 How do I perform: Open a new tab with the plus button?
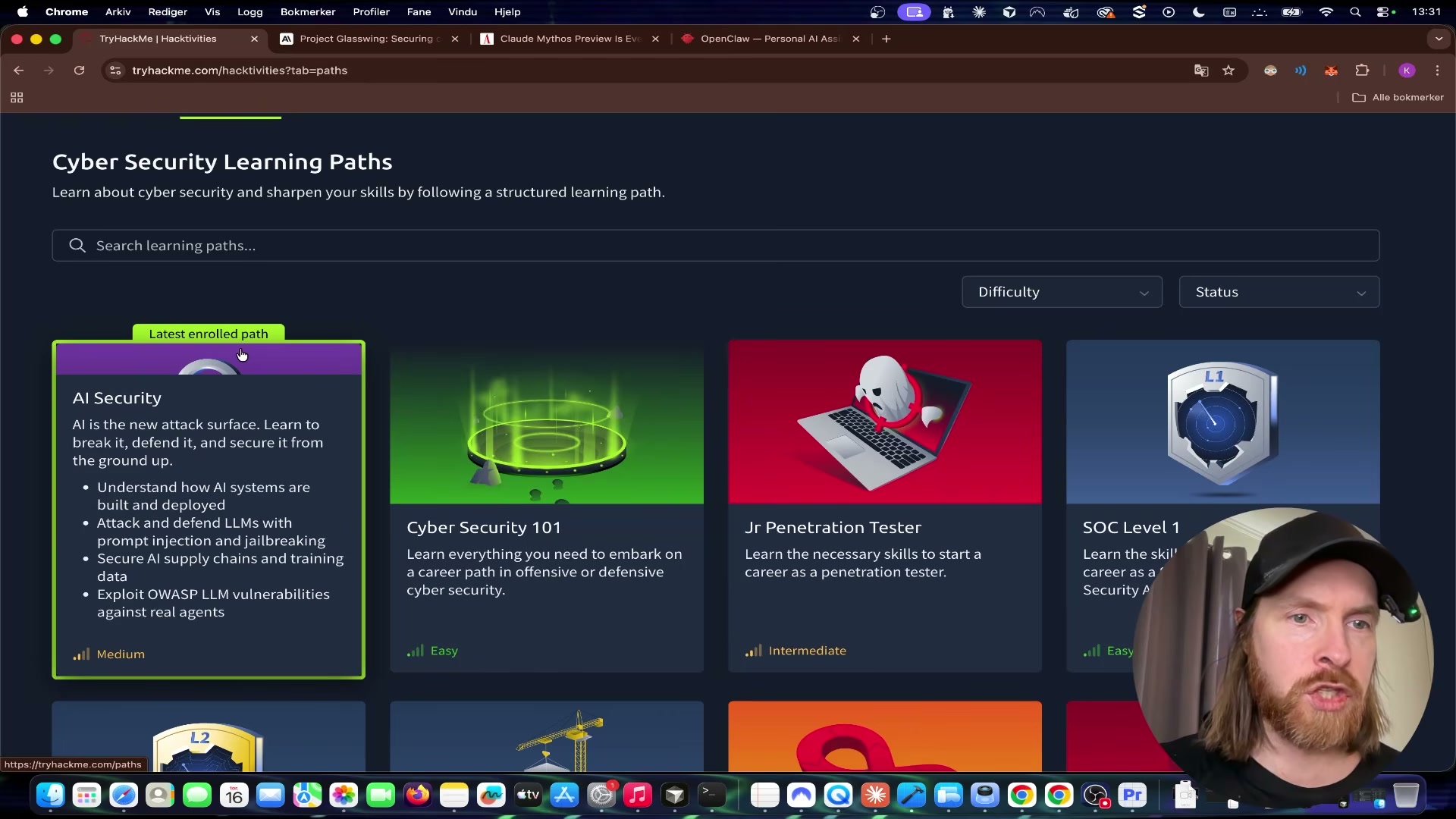point(886,39)
